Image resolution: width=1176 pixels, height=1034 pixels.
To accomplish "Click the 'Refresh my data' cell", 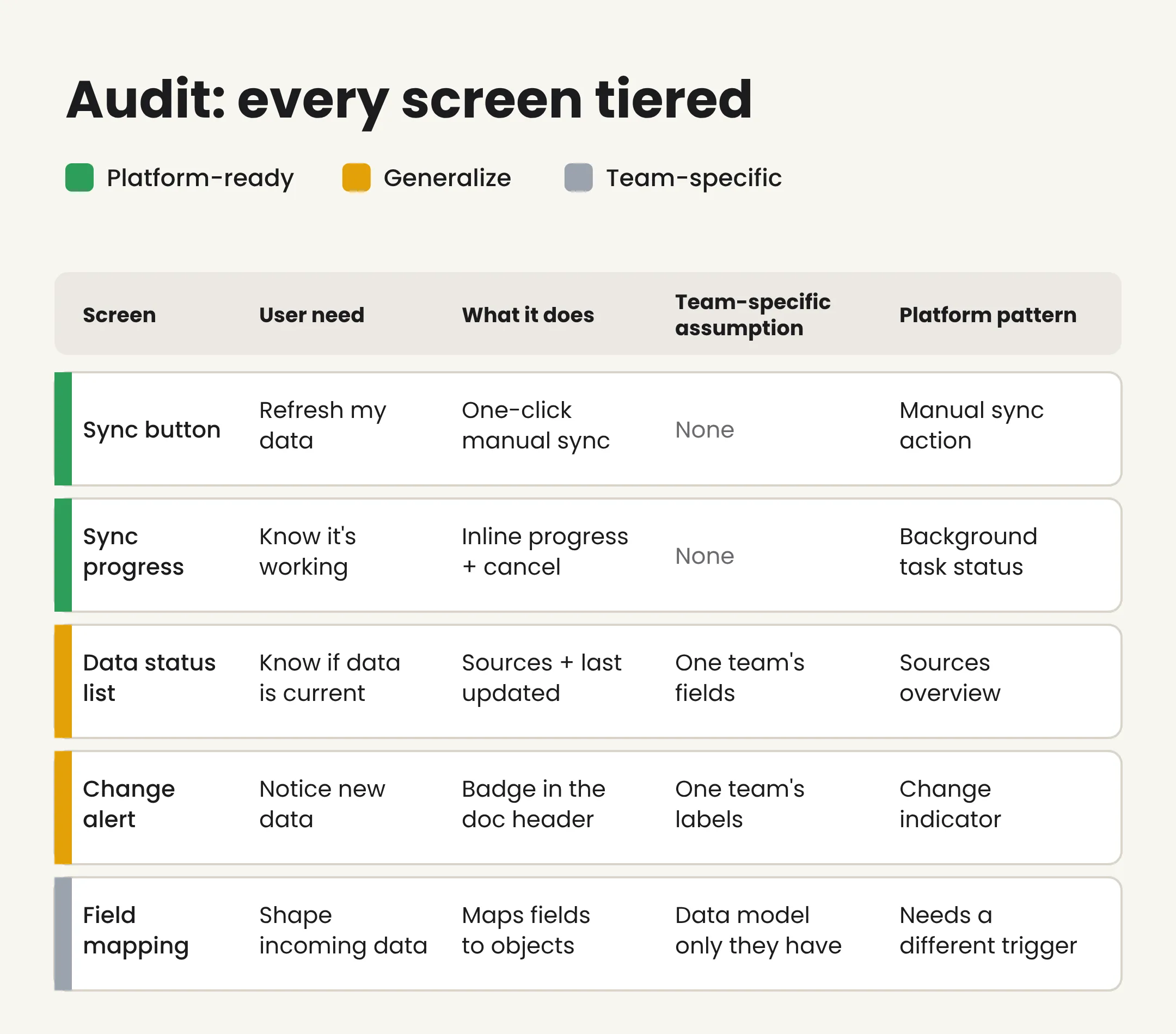I will click(x=322, y=426).
